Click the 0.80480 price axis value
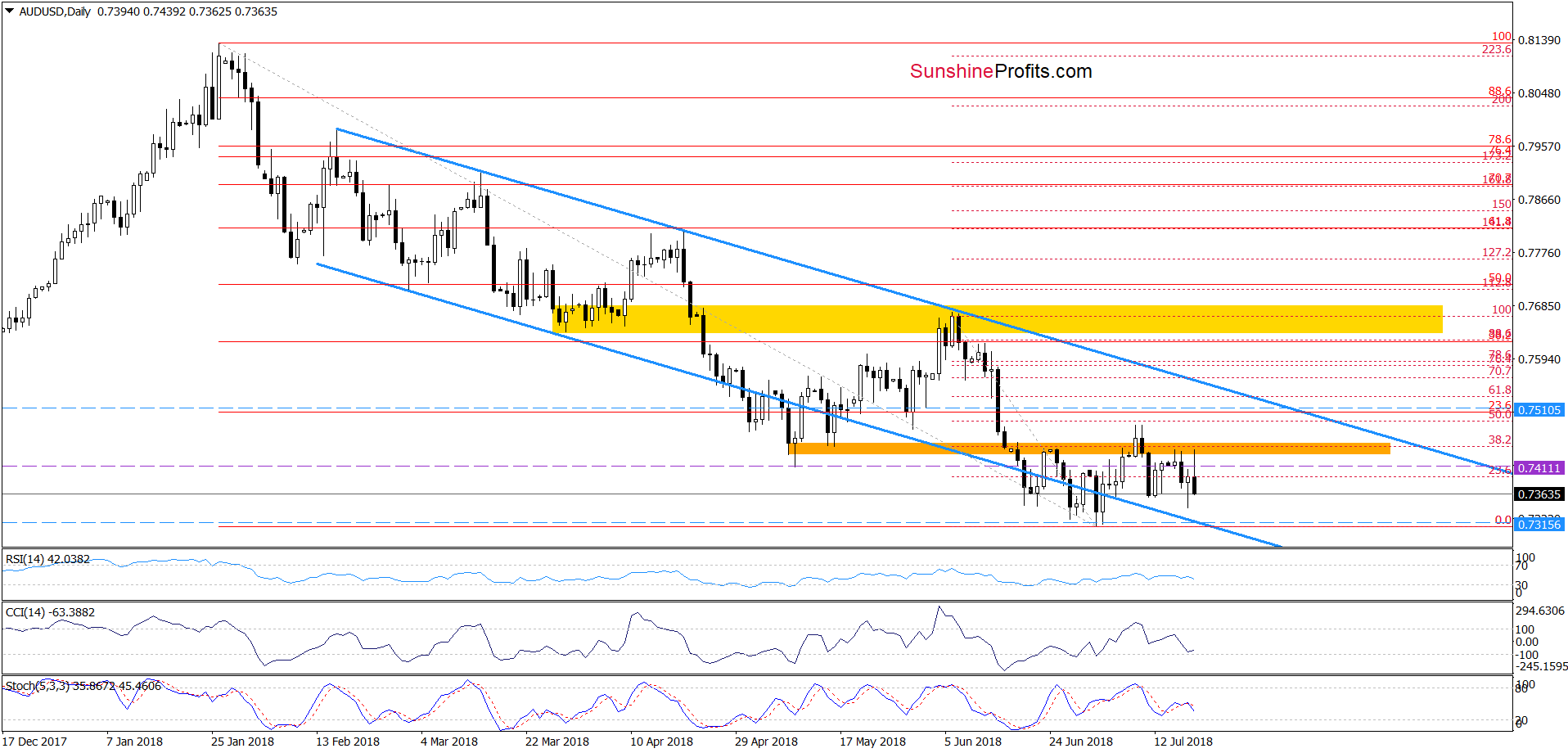 coord(1539,93)
